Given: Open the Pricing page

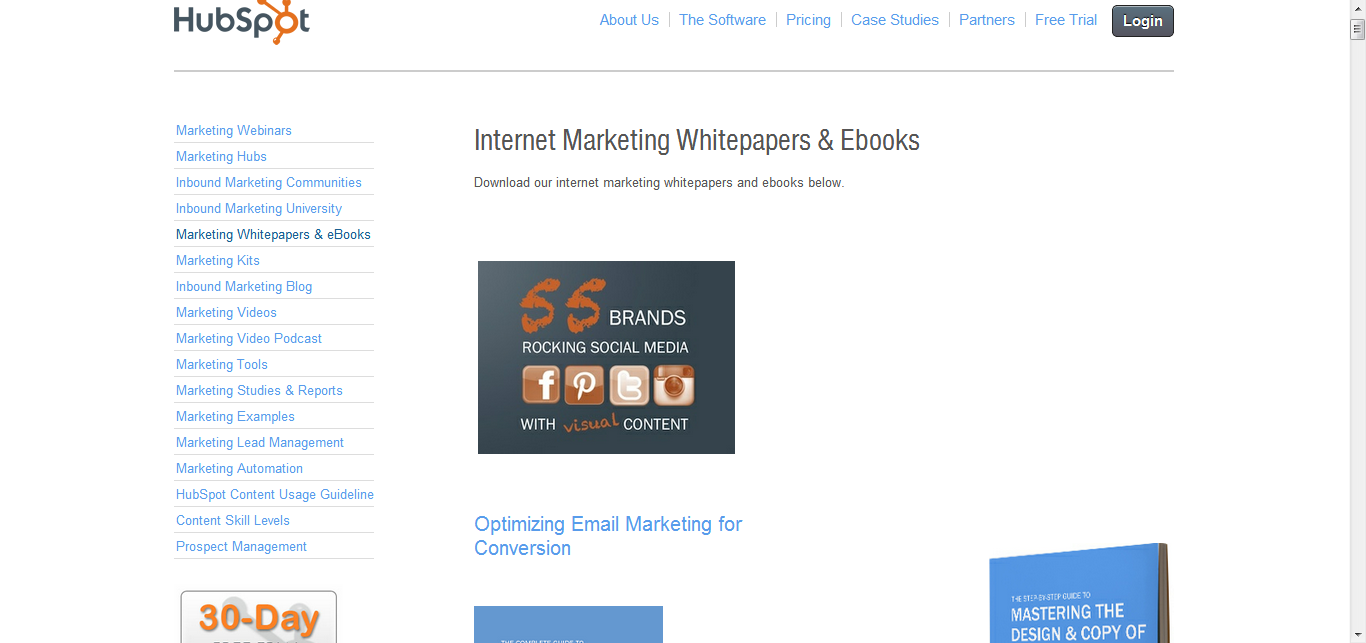Looking at the screenshot, I should 808,20.
